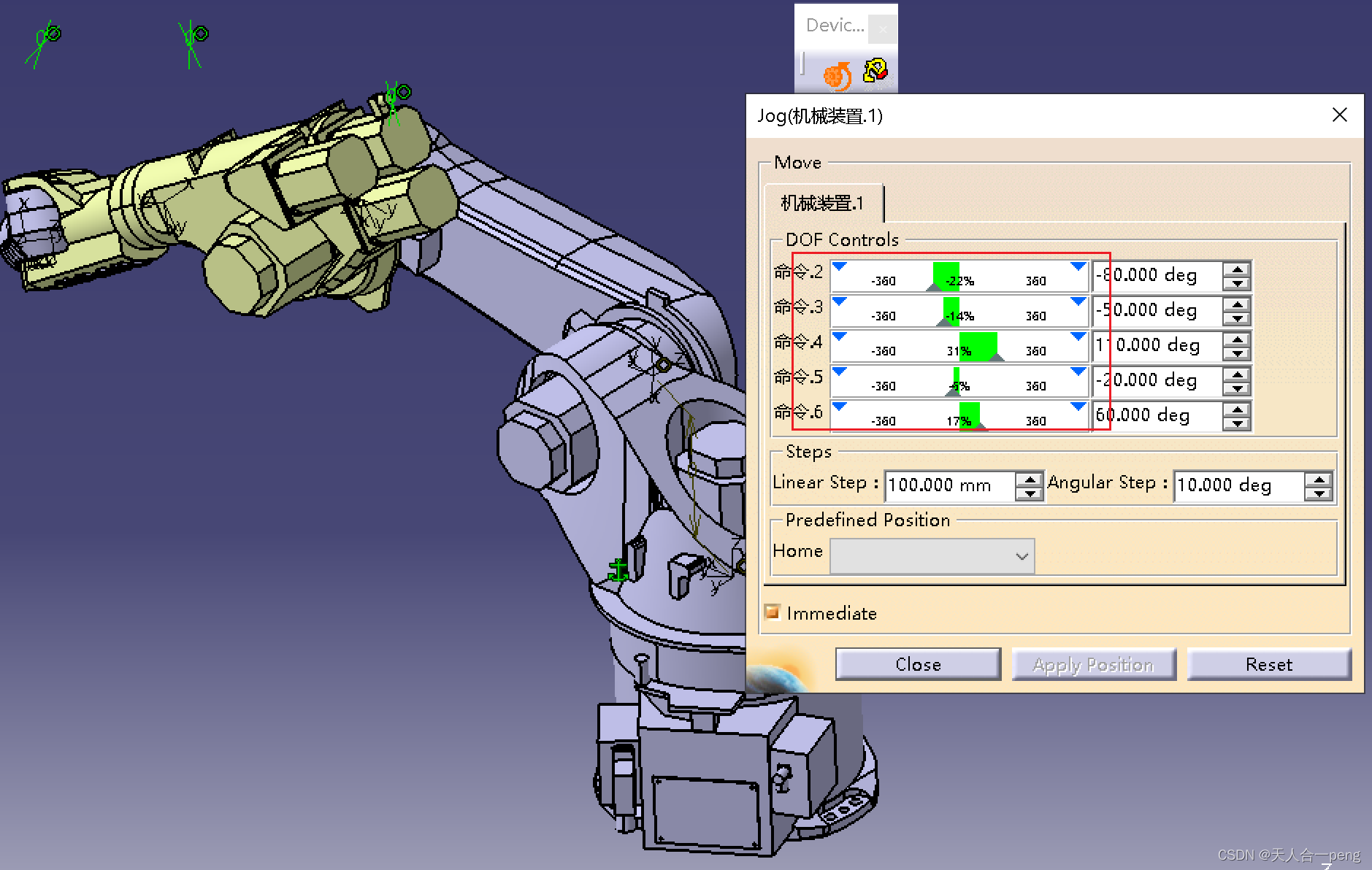Increase 命令.5 angle with up spinner
The height and width of the screenshot is (870, 1372).
click(x=1237, y=374)
